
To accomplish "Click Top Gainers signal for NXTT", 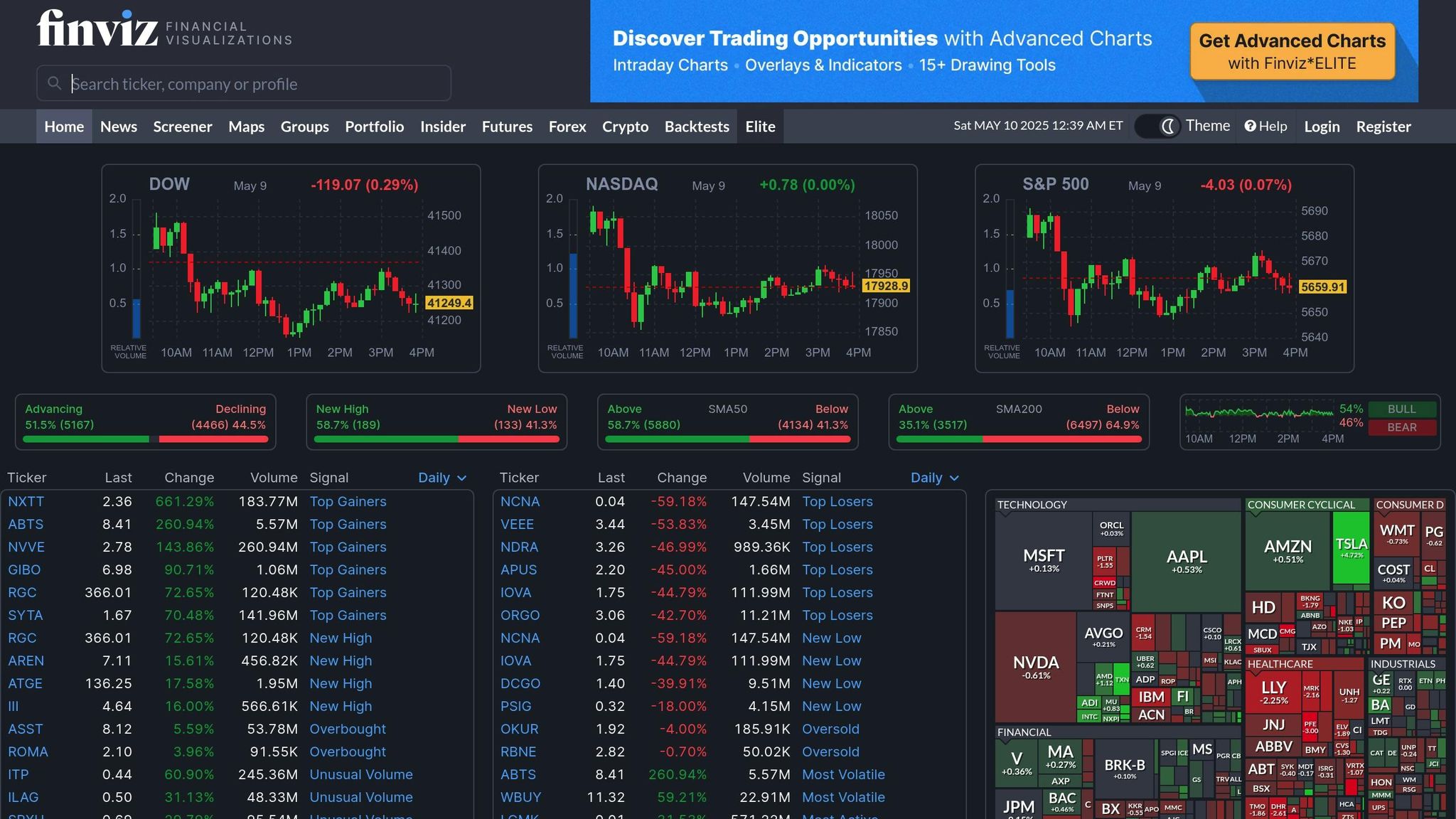I will [348, 501].
